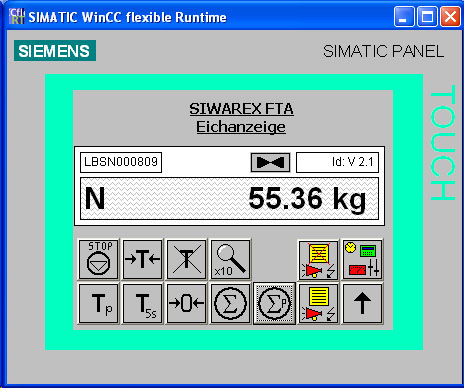Screen dimensions: 464x388
Task: Click the WinCC flexible Runtime title bar icon
Action: (x=17, y=16)
